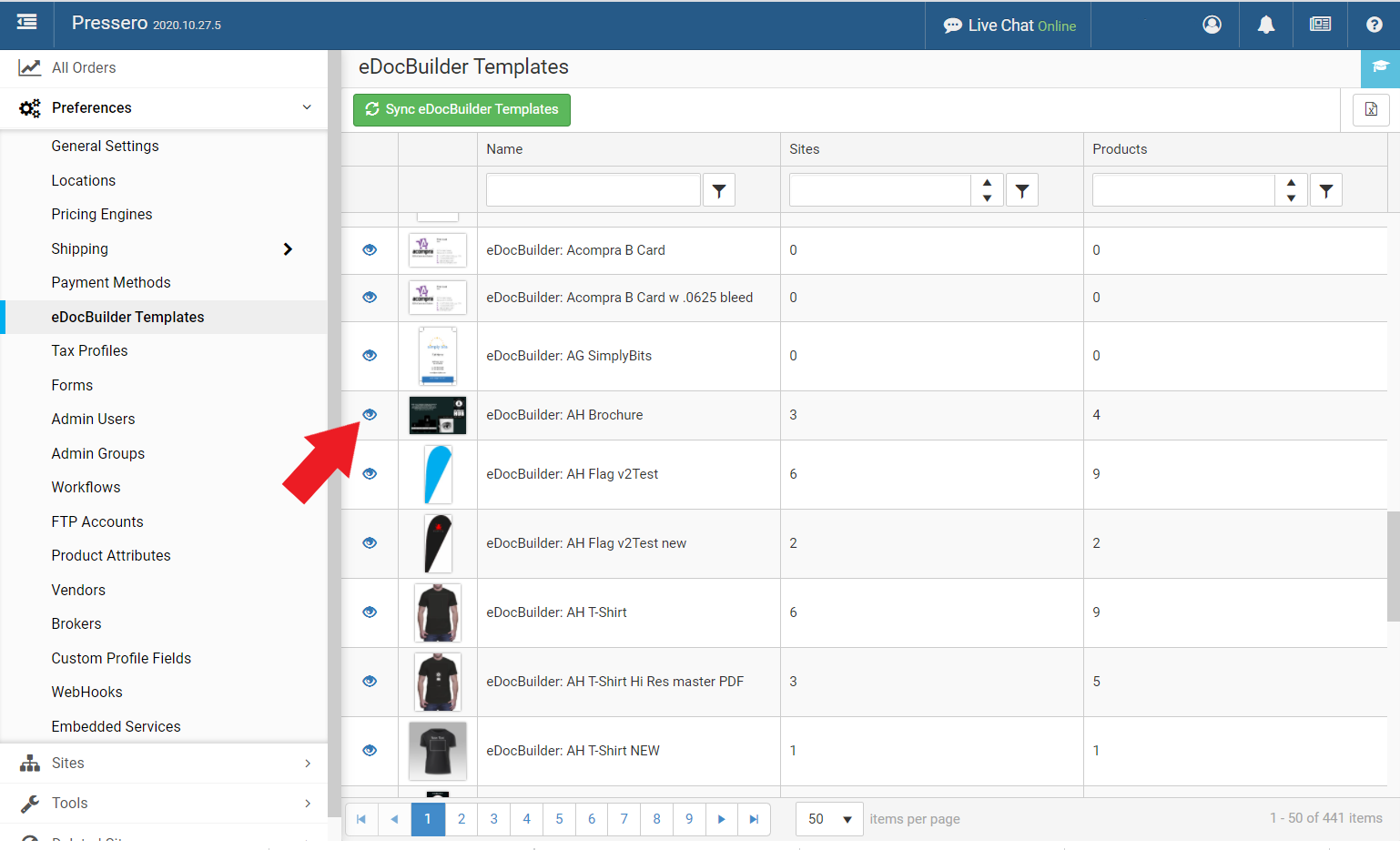1400x850 pixels.
Task: Go to page 2 of the templates
Action: click(462, 819)
